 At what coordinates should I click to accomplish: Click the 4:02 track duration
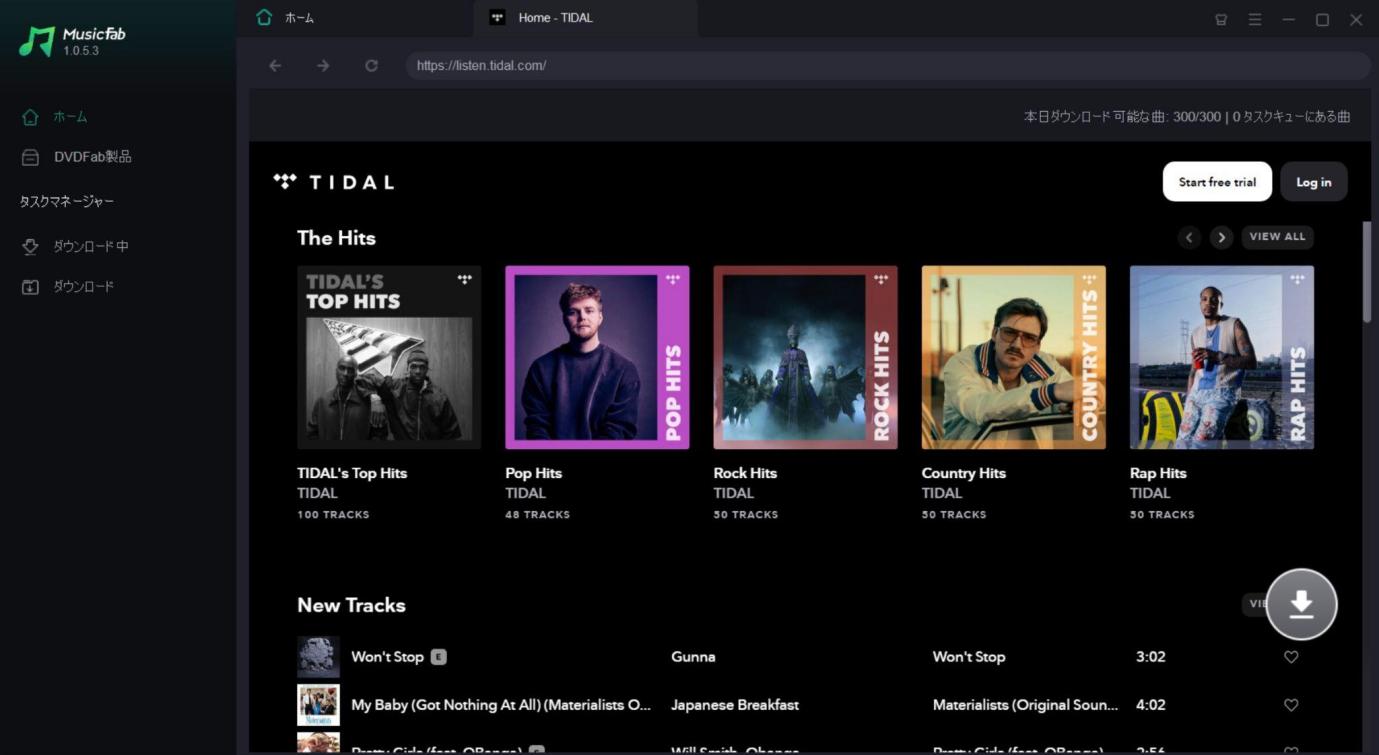[x=1151, y=705]
